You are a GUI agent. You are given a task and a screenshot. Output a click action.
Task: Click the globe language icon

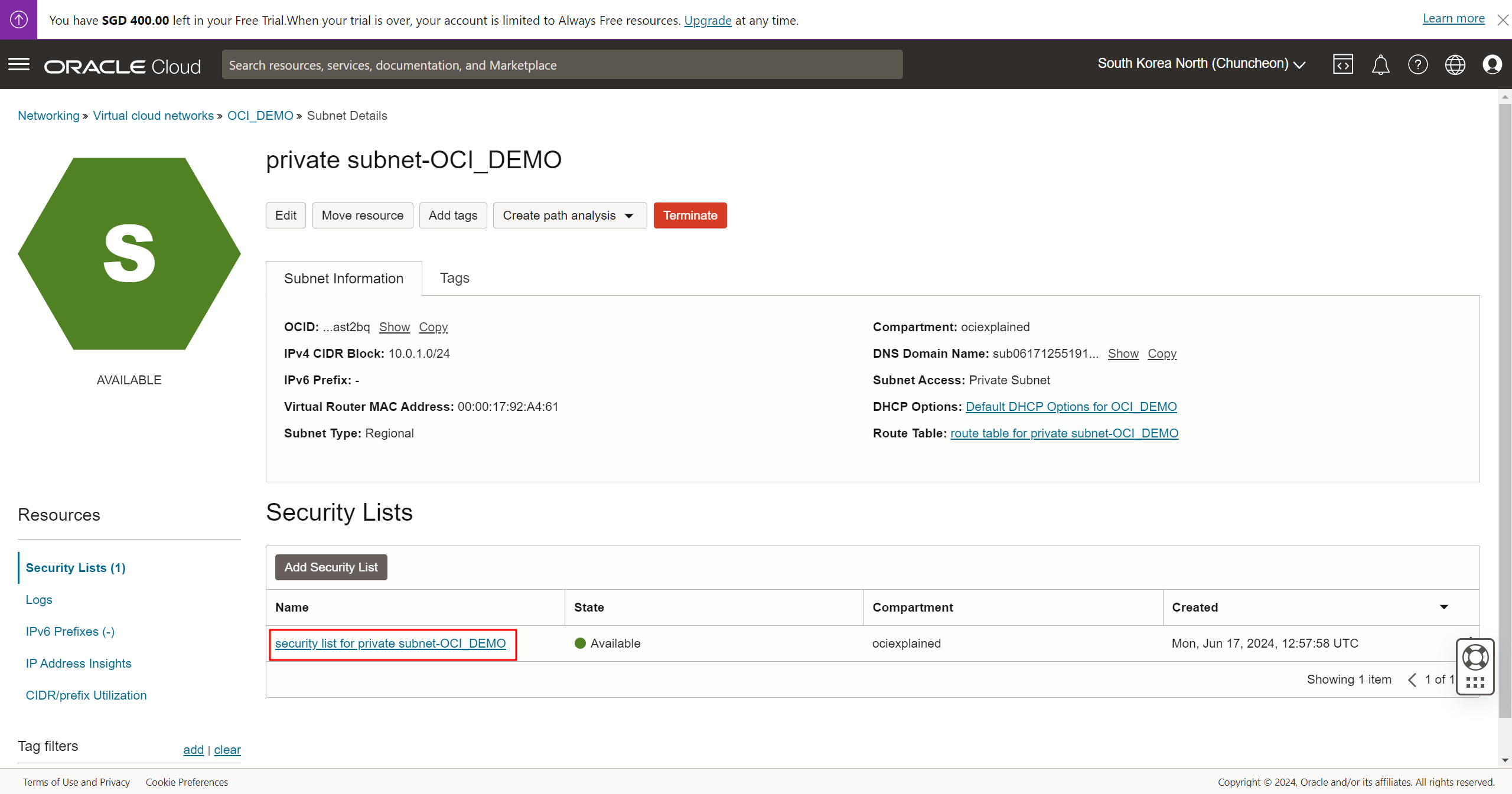[x=1455, y=64]
